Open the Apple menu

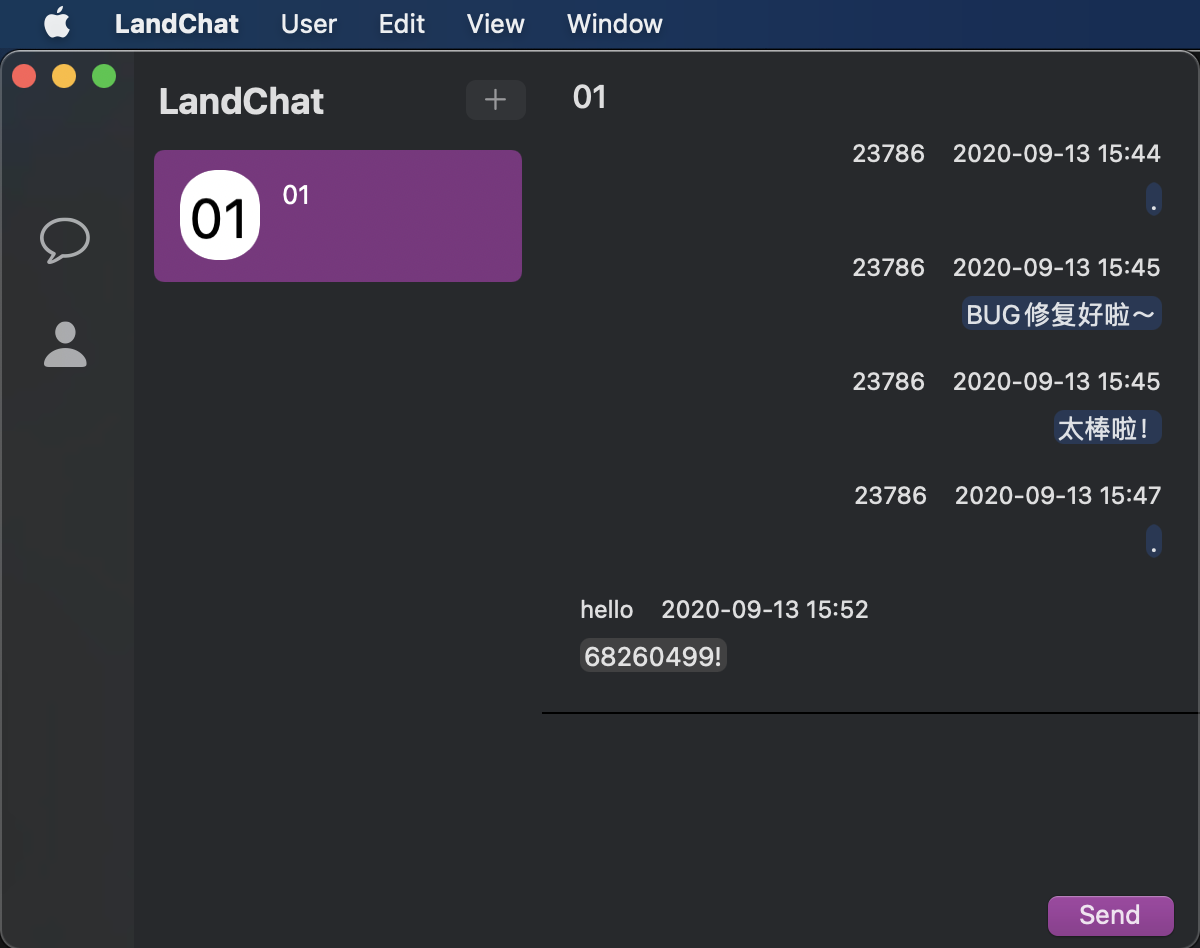pyautogui.click(x=57, y=23)
